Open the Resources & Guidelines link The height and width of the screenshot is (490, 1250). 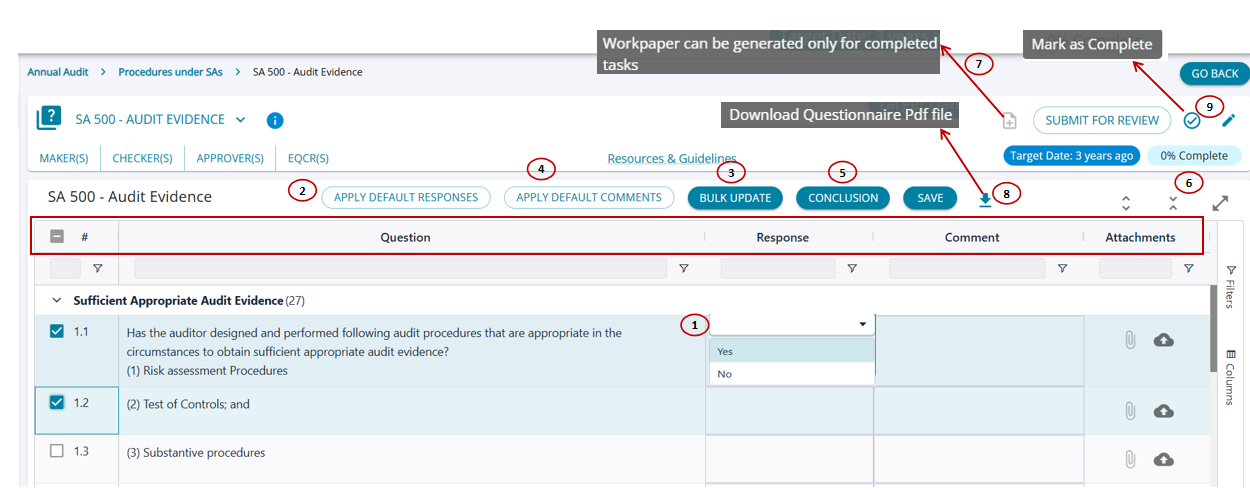671,158
